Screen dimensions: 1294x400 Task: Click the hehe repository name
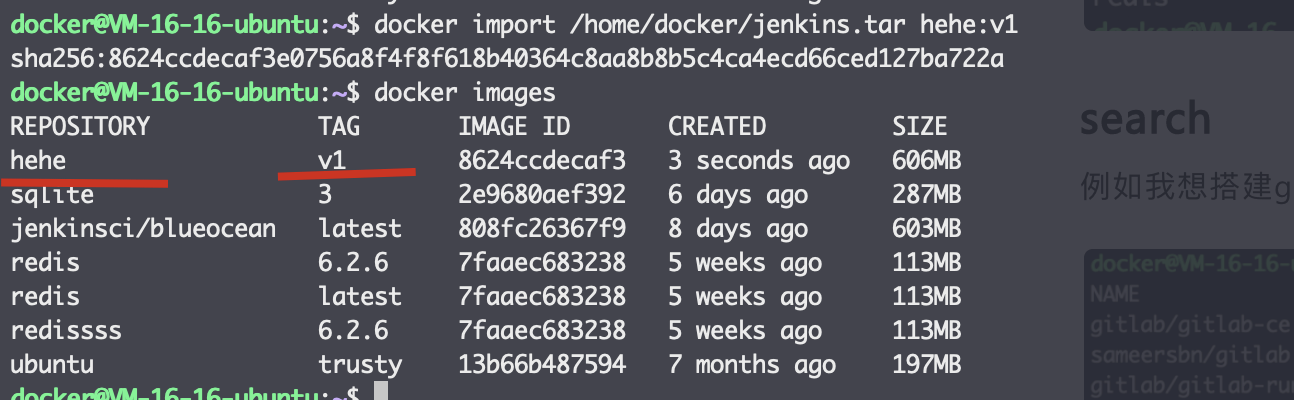(37, 160)
